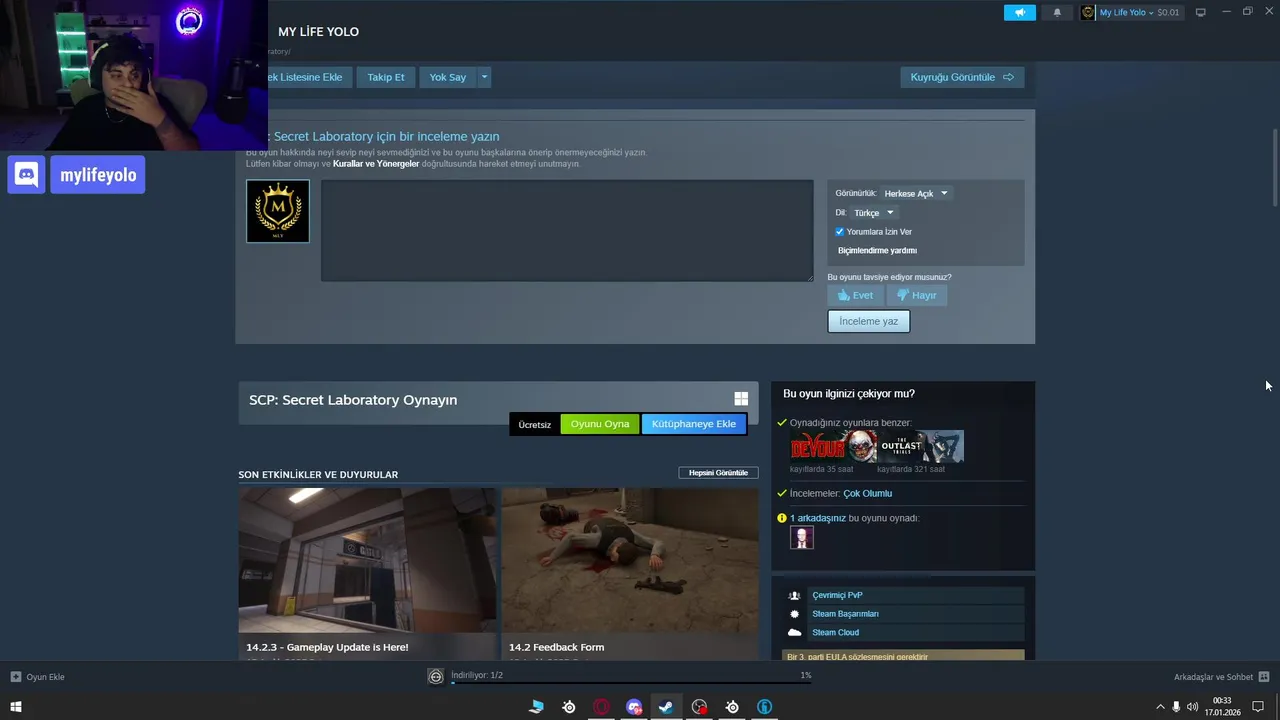Viewport: 1280px width, 720px height.
Task: Open the 14.2 Feedback Form news thumbnail
Action: [x=630, y=560]
